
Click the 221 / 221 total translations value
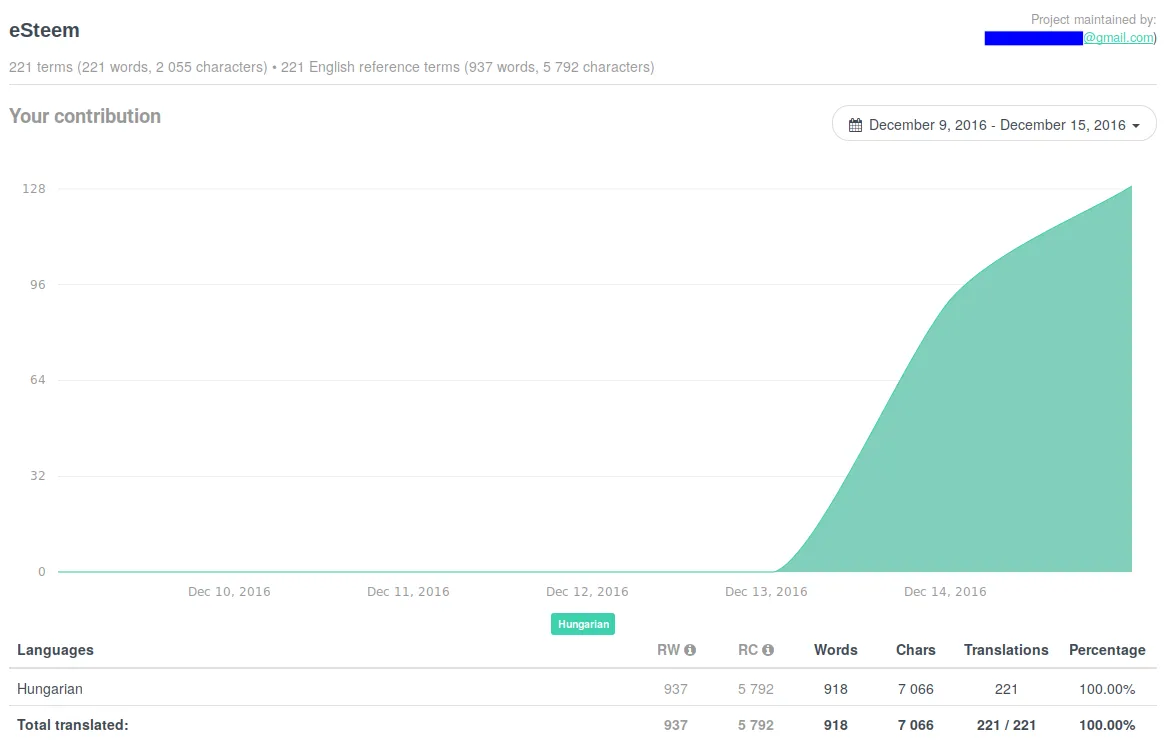coord(1006,725)
